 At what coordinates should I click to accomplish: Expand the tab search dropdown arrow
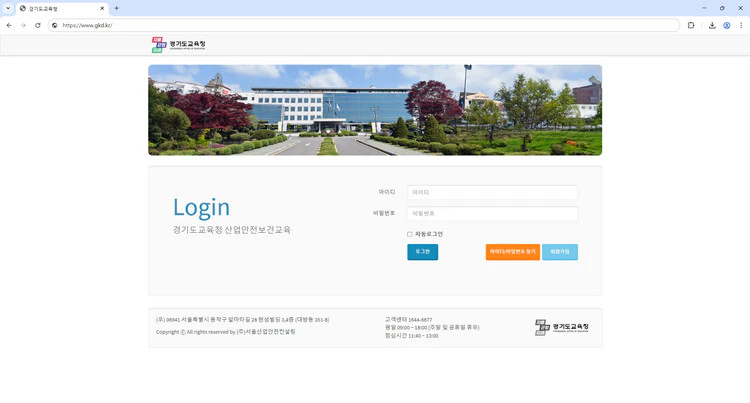click(8, 8)
